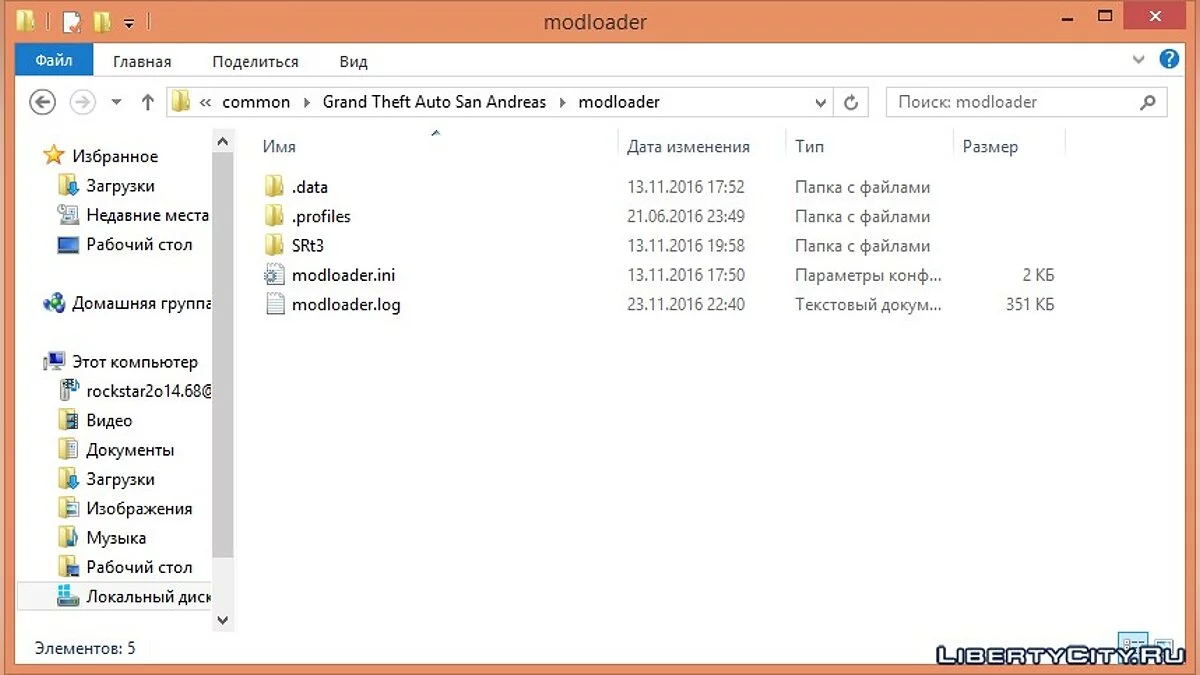Click the .profiles folder name
The width and height of the screenshot is (1200, 675).
tap(321, 216)
